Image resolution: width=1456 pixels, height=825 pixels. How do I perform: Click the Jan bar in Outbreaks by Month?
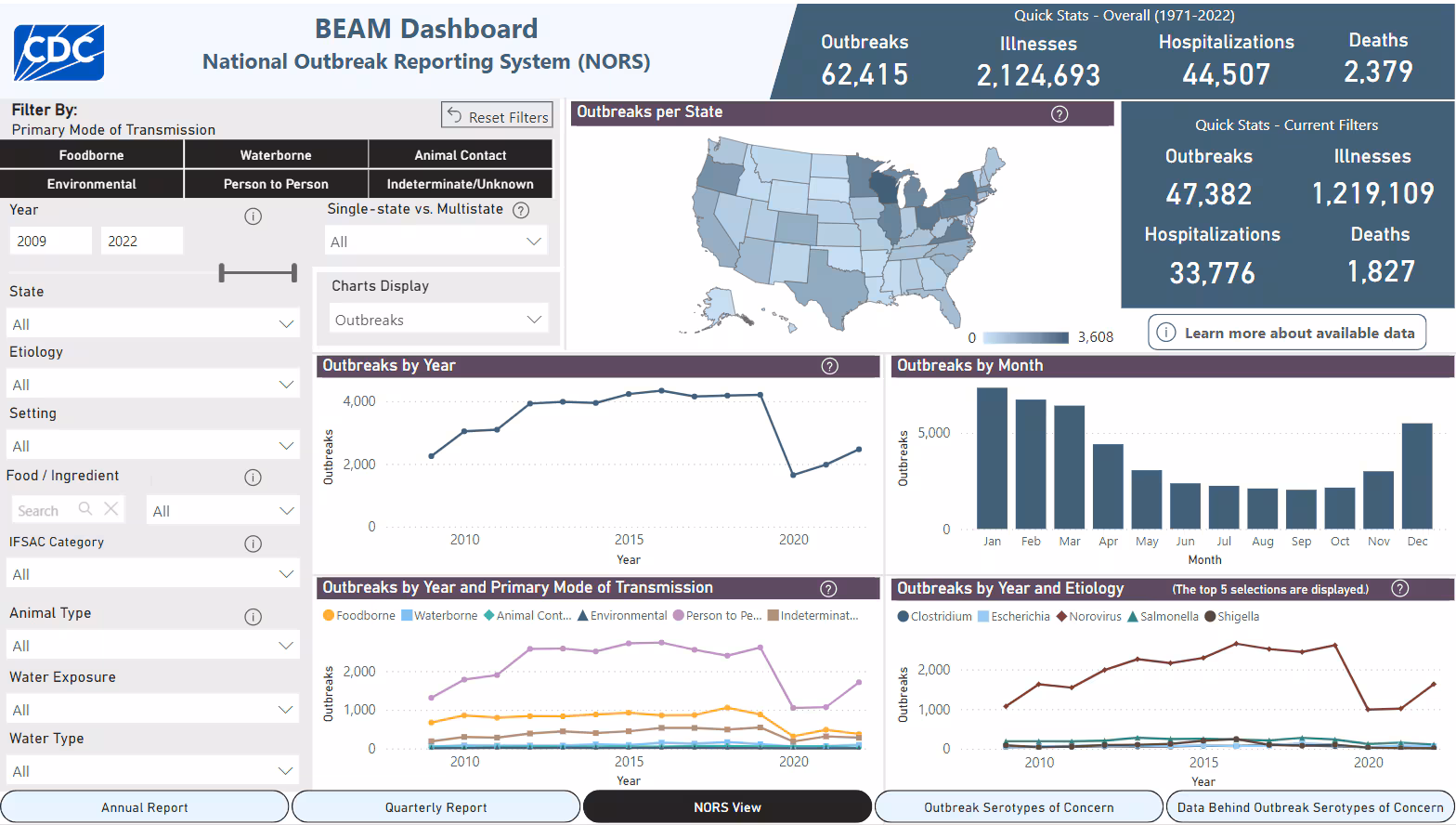pyautogui.click(x=992, y=458)
